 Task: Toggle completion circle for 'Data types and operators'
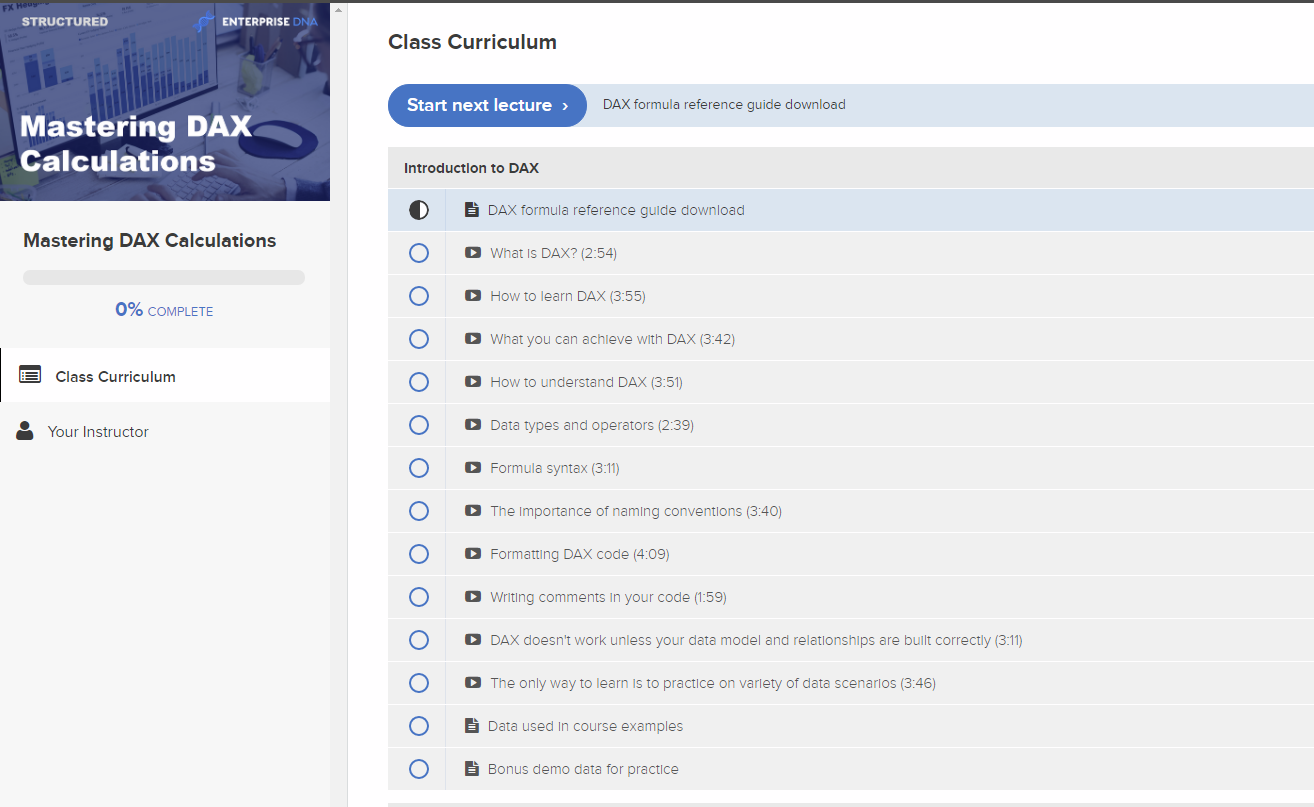[419, 425]
